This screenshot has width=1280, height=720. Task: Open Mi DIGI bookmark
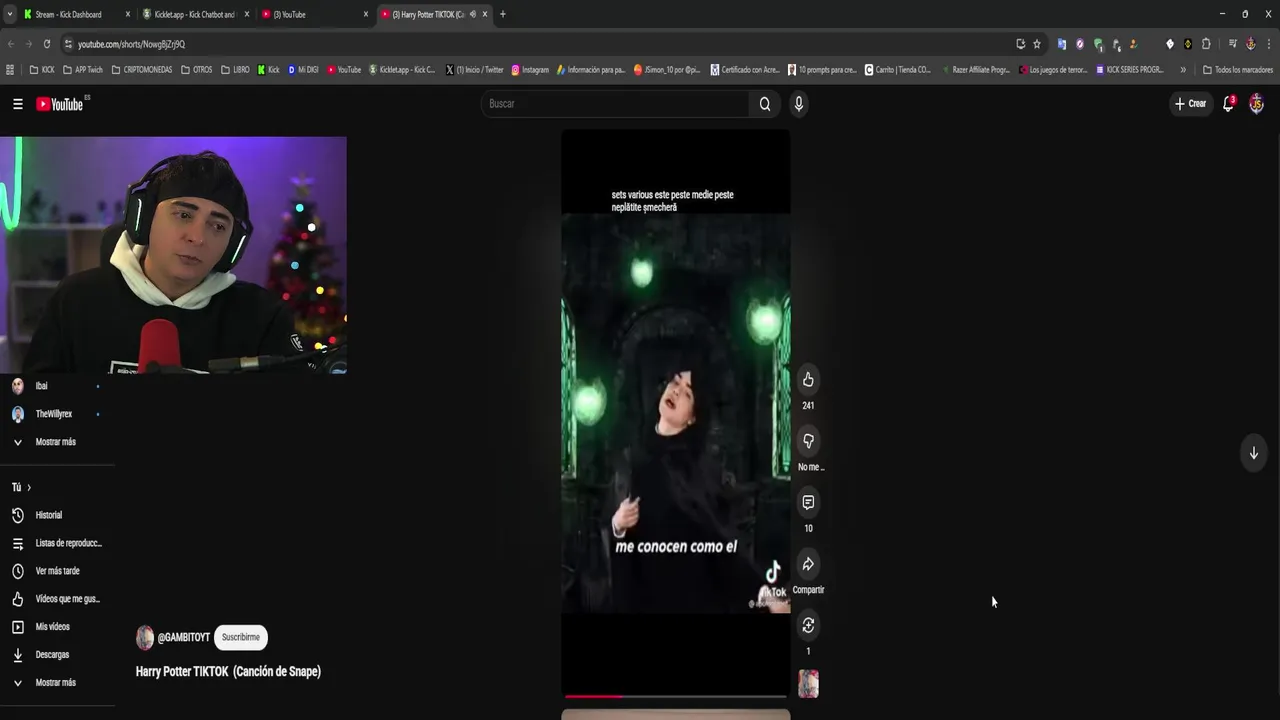click(303, 70)
